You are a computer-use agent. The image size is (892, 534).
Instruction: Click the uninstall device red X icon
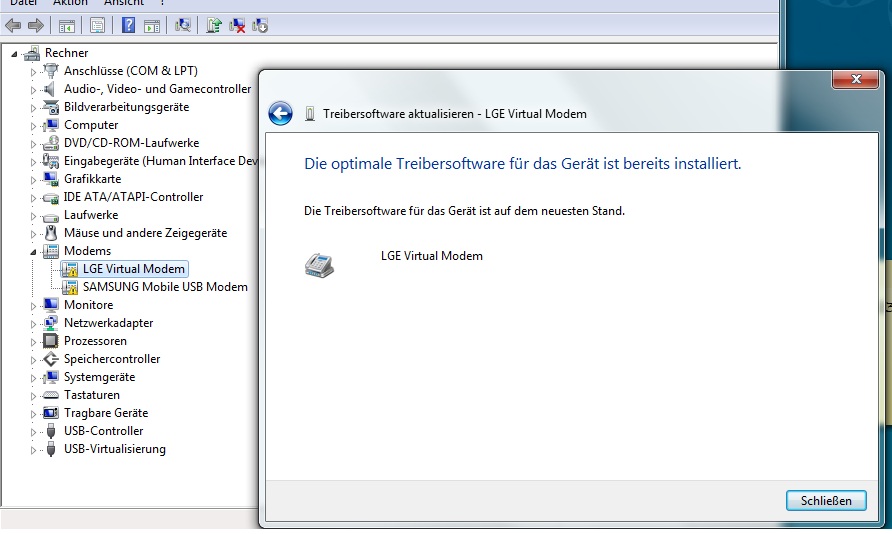[237, 26]
